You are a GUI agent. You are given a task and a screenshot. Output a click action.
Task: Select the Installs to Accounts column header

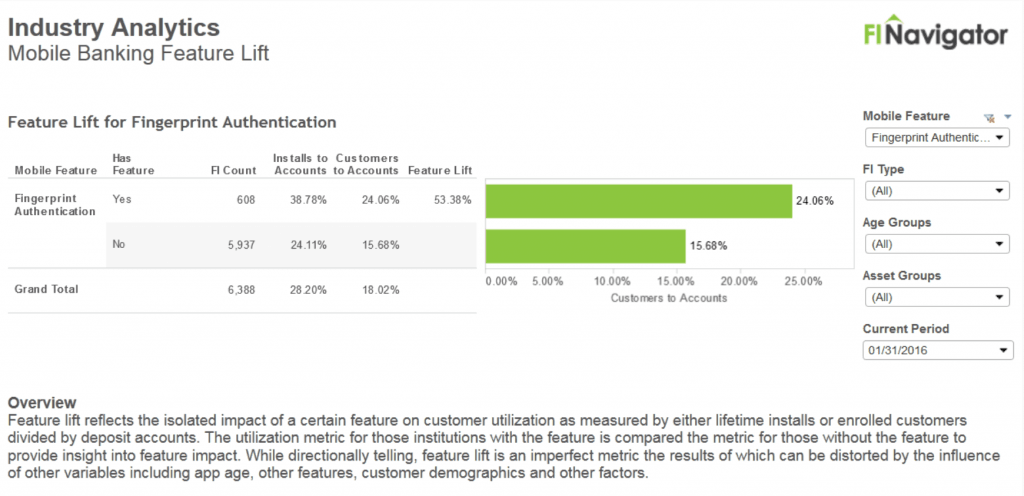click(x=300, y=164)
